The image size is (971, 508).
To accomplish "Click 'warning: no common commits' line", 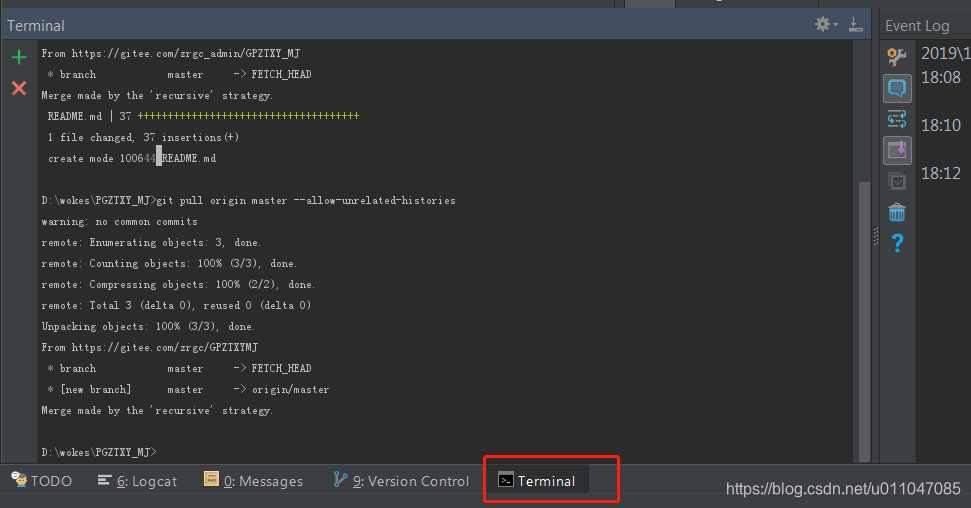I will 120,221.
